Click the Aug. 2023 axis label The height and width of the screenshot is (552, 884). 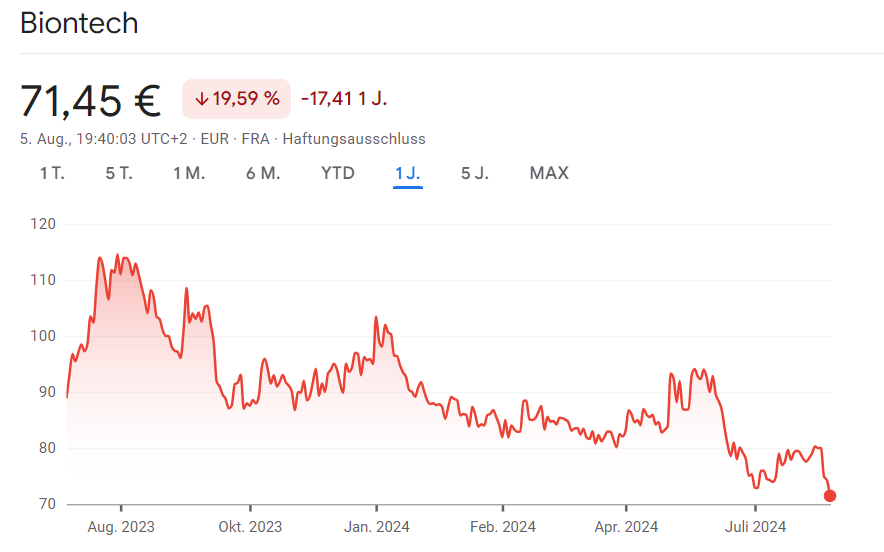click(x=121, y=527)
